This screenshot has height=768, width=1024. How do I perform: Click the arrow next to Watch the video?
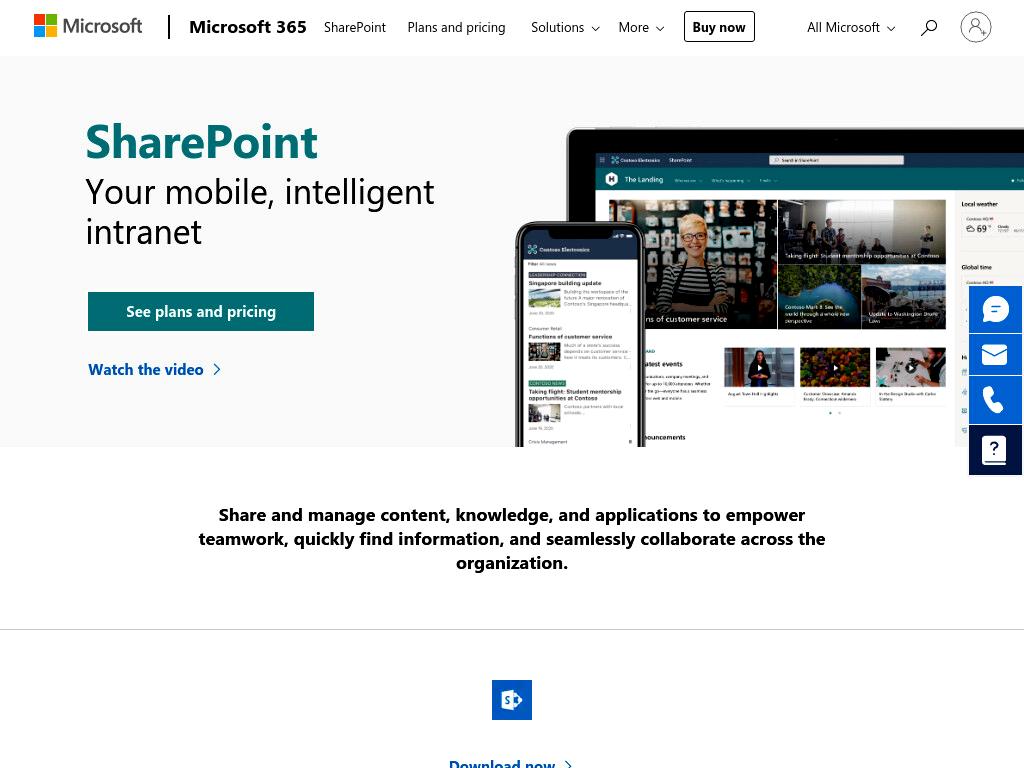[x=217, y=370]
